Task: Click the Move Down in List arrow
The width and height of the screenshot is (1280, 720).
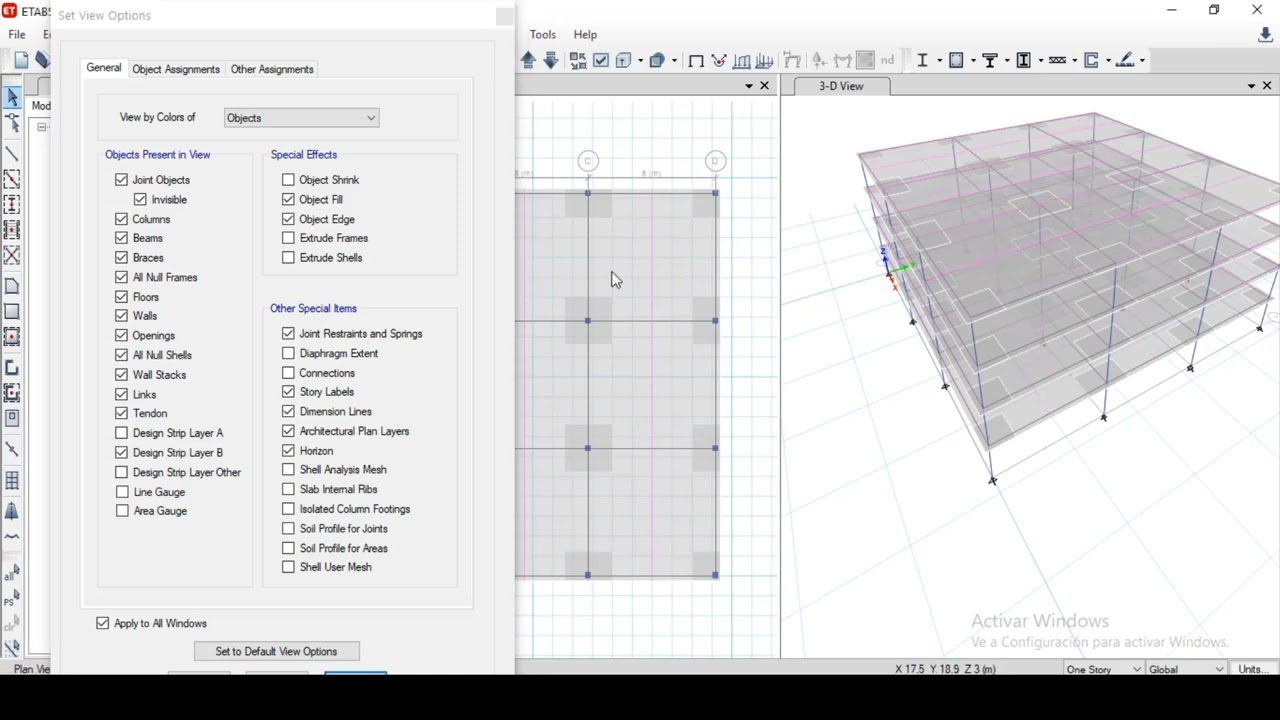Action: (x=551, y=61)
